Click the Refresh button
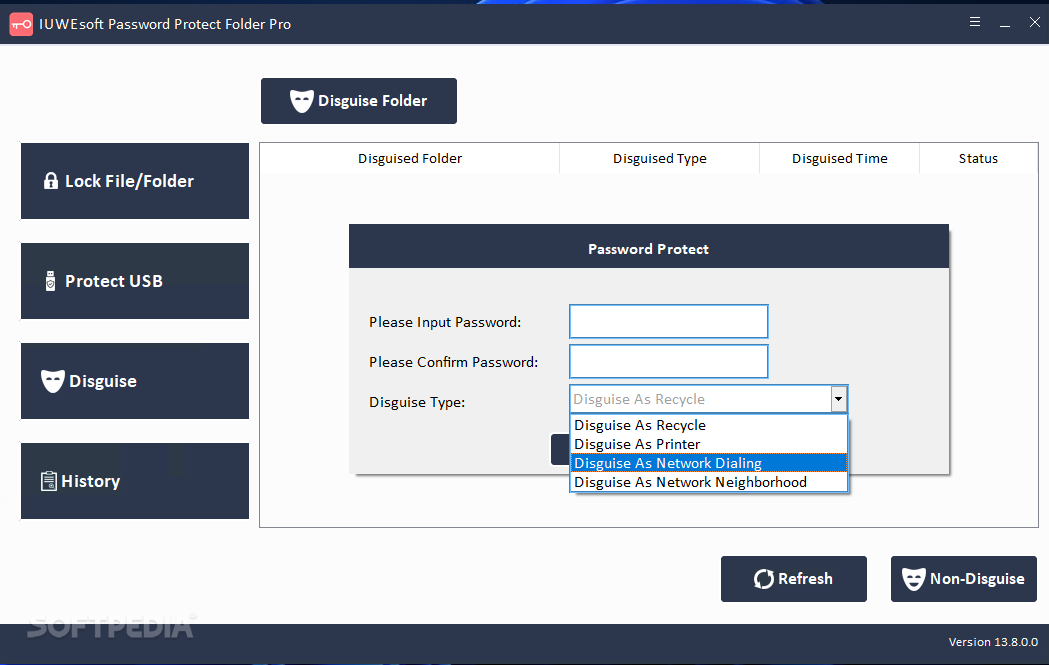Image resolution: width=1049 pixels, height=665 pixels. [793, 579]
